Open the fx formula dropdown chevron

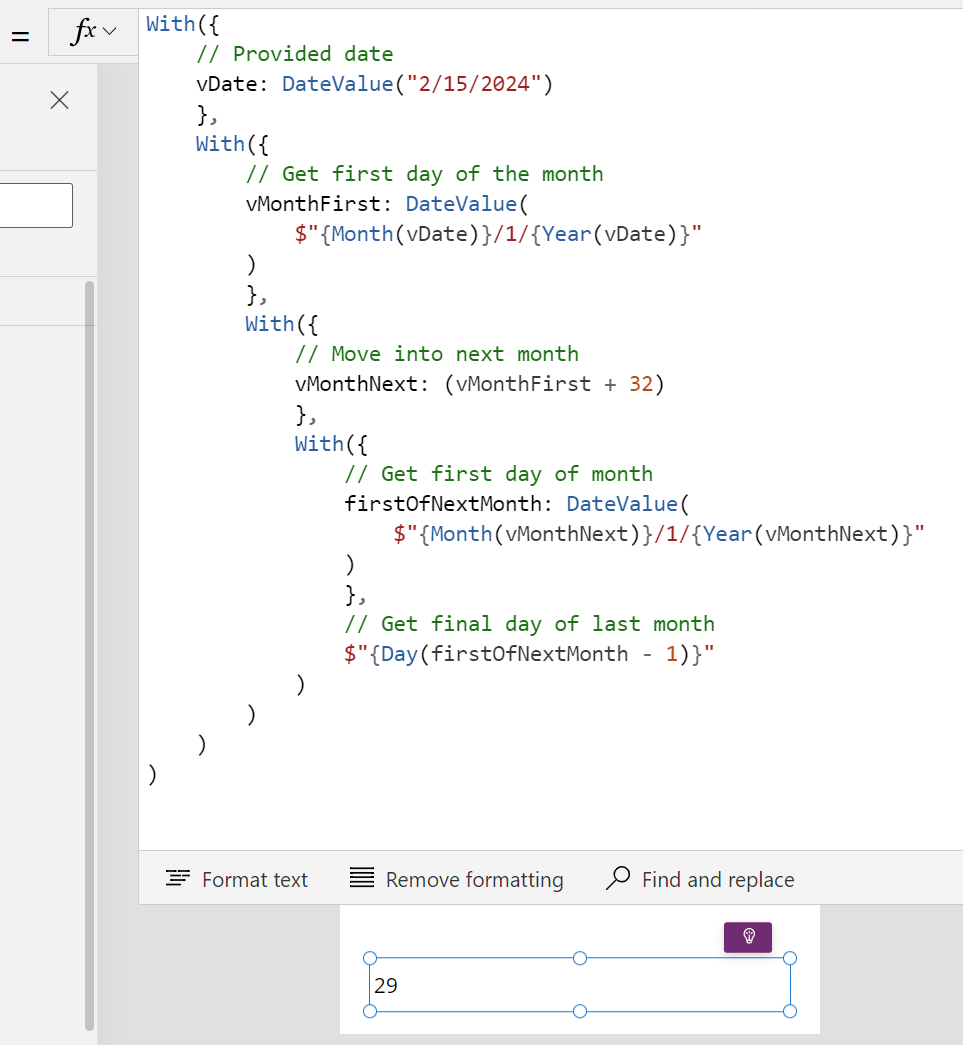(x=109, y=33)
